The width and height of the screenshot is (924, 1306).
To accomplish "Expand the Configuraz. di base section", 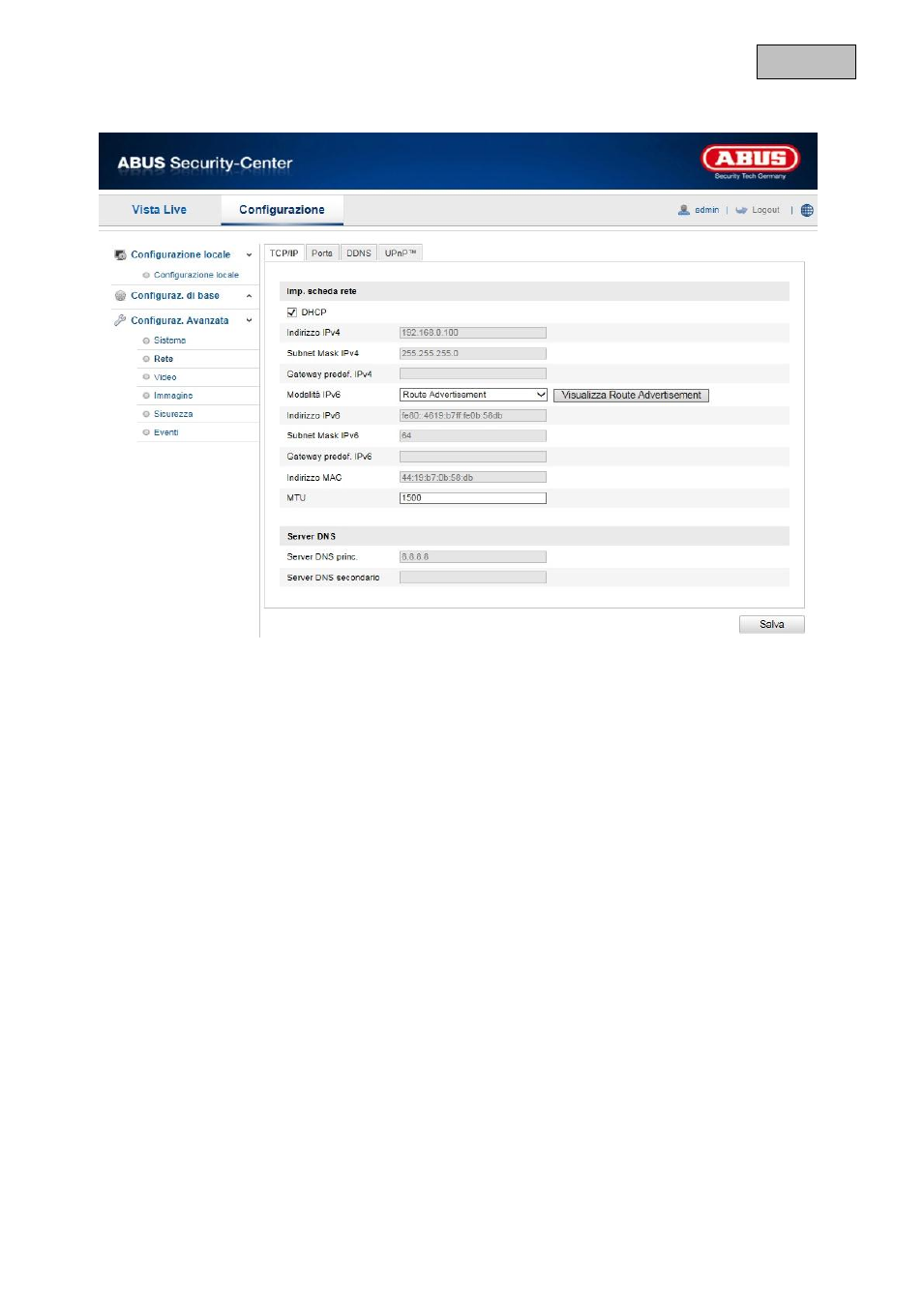I will coord(249,296).
